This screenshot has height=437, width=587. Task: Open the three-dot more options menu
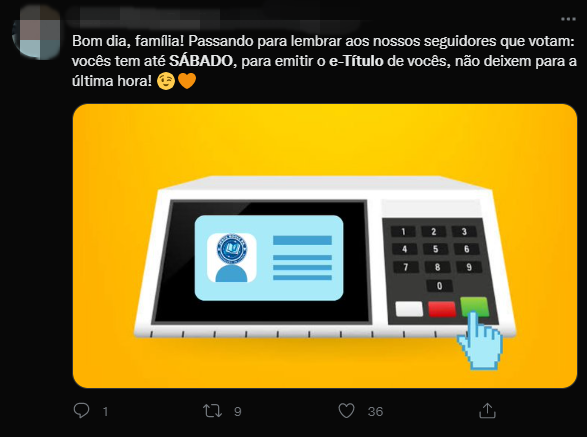[x=568, y=19]
